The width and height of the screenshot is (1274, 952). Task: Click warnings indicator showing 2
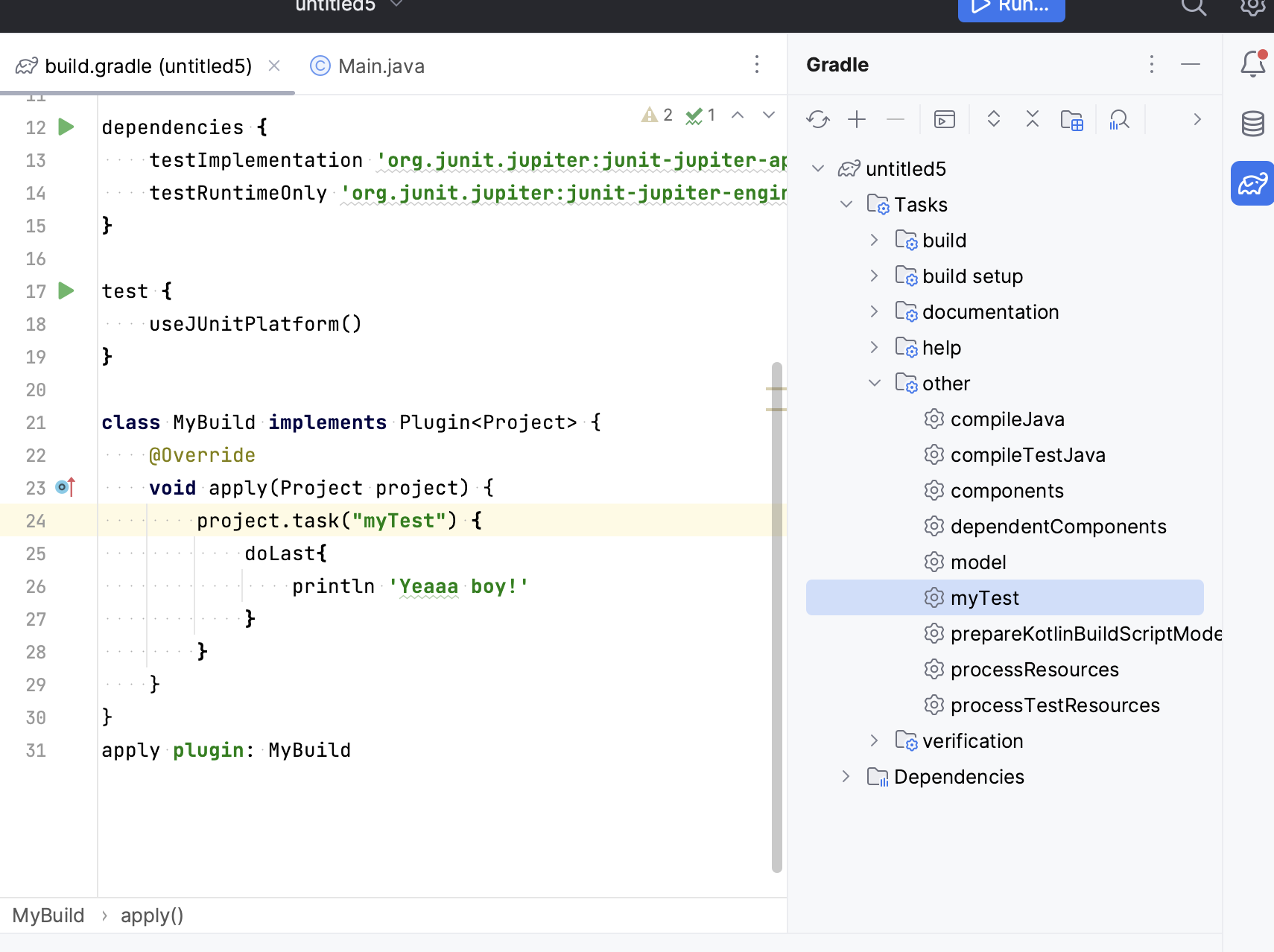pyautogui.click(x=657, y=115)
